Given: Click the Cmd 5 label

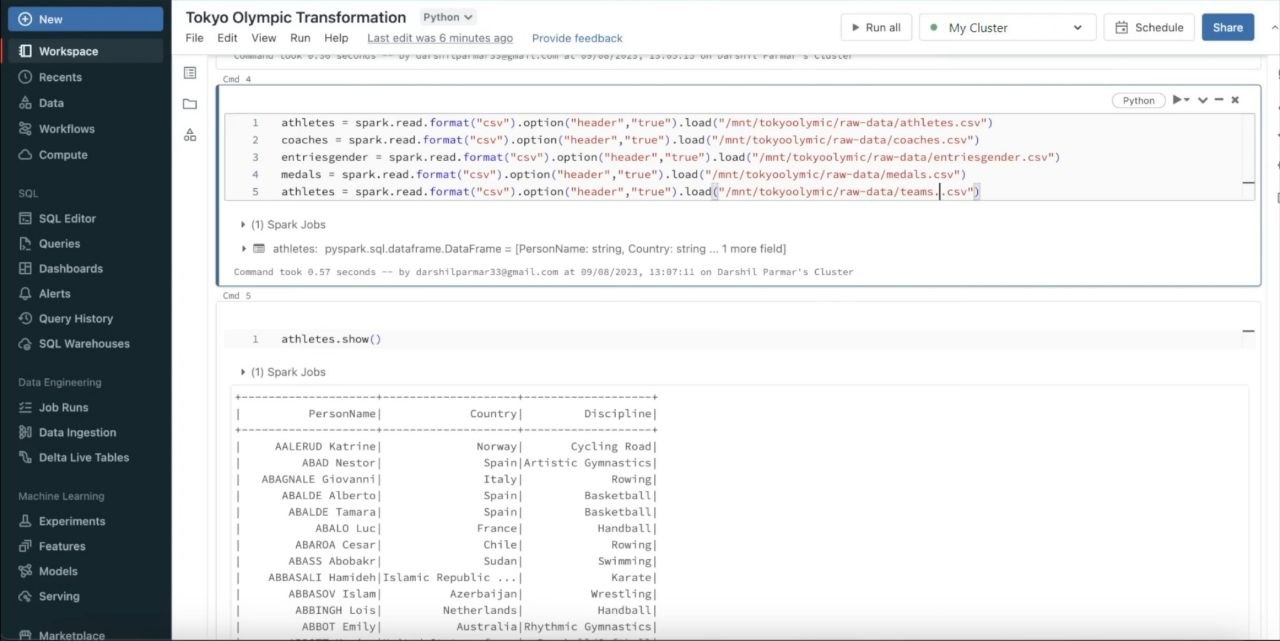Looking at the screenshot, I should (x=237, y=296).
